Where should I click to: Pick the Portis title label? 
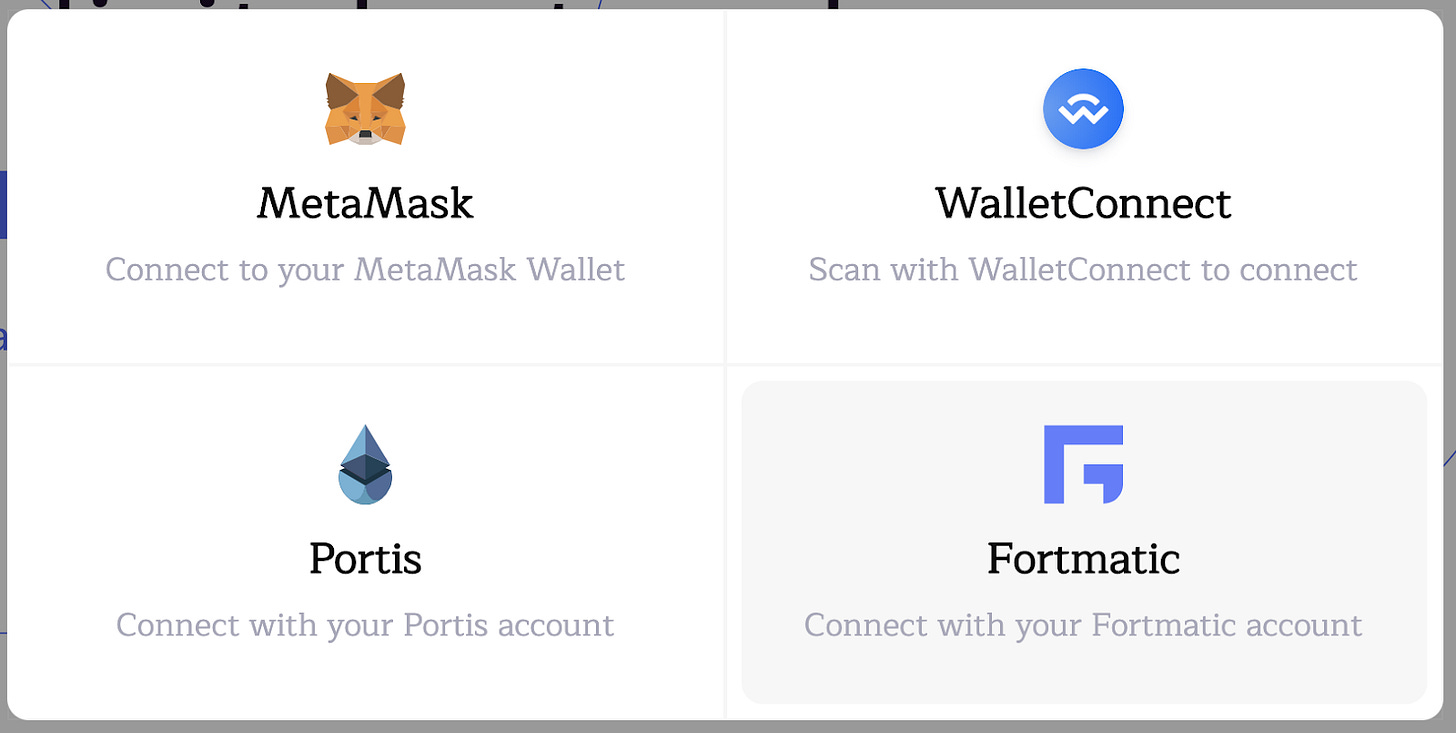coord(365,558)
